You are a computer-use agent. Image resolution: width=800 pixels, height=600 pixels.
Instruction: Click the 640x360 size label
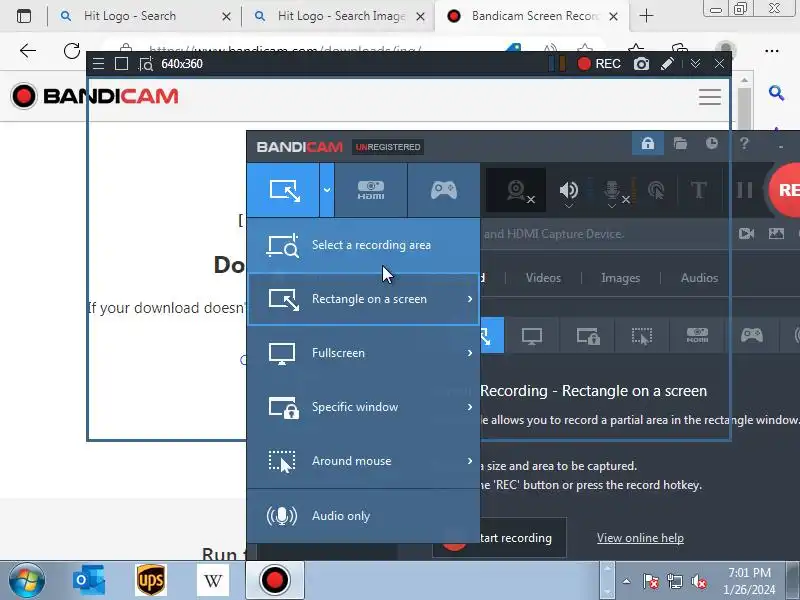(182, 64)
